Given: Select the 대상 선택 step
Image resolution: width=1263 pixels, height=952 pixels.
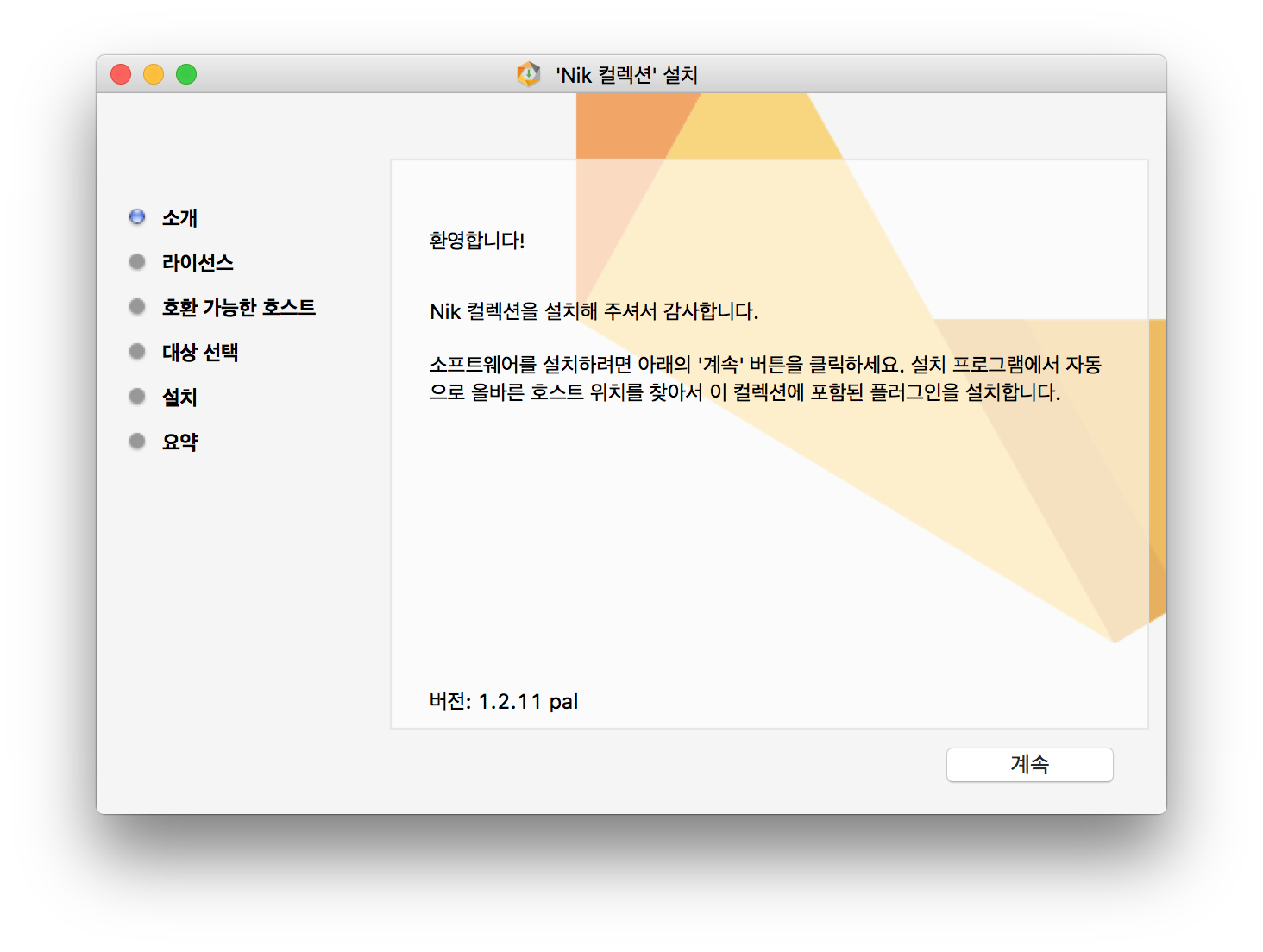Looking at the screenshot, I should pyautogui.click(x=200, y=352).
